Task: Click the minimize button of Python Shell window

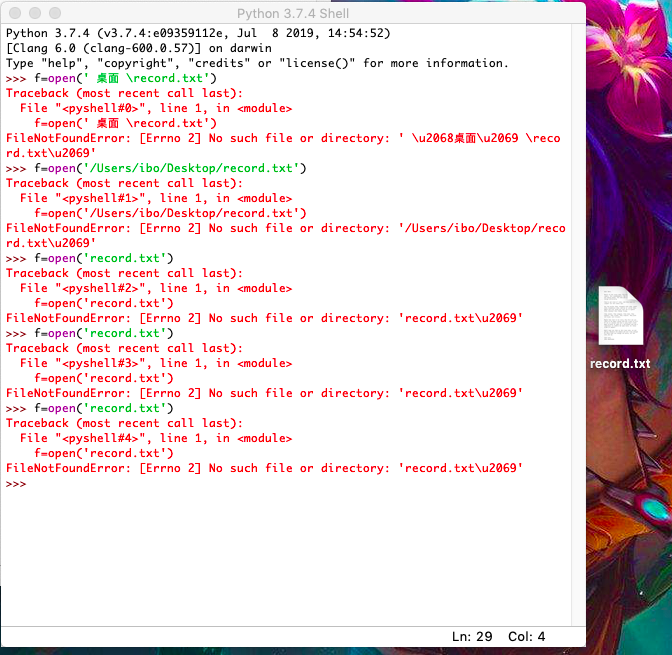Action: pyautogui.click(x=35, y=13)
